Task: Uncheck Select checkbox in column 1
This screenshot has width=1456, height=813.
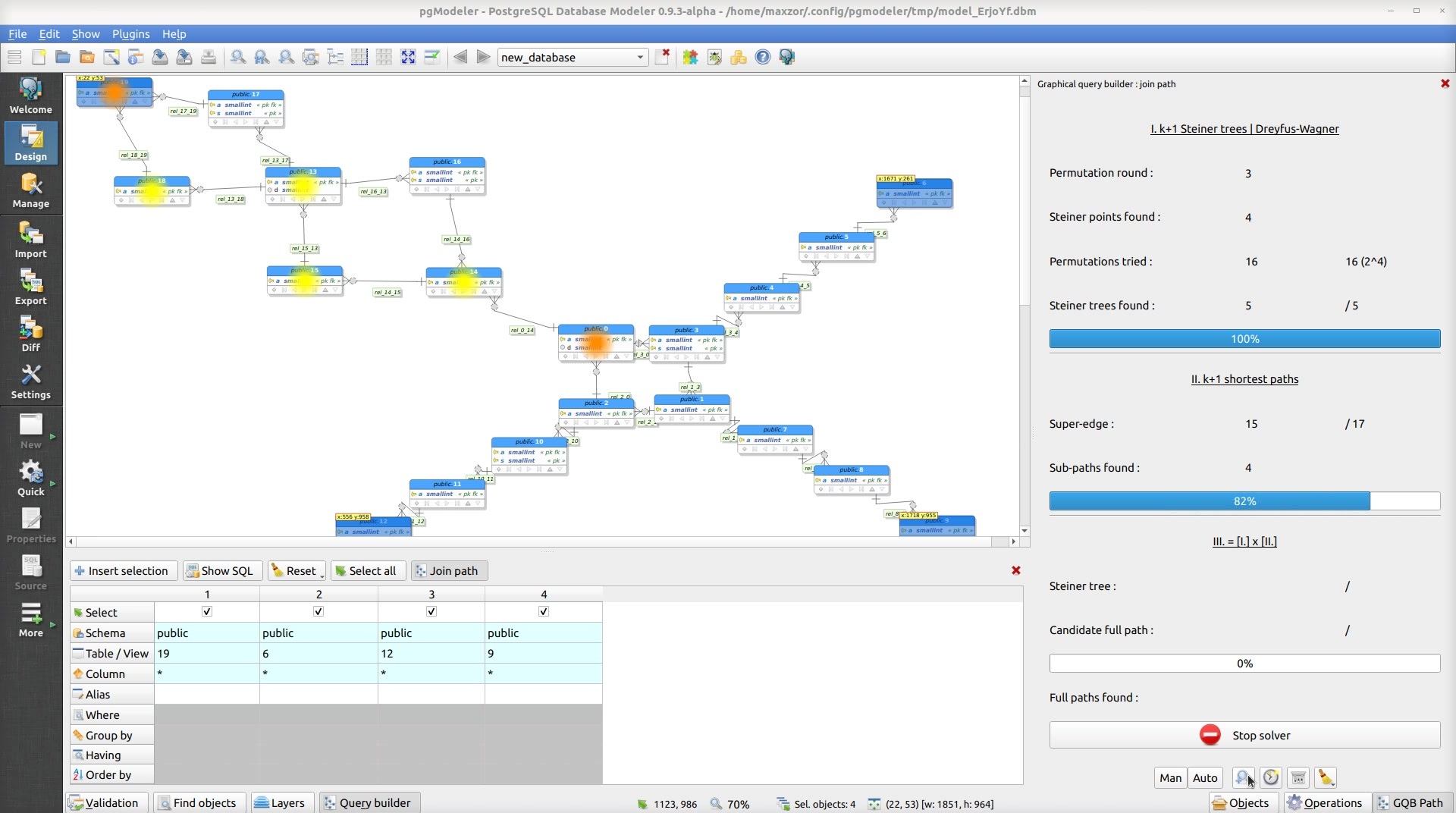Action: (x=207, y=611)
